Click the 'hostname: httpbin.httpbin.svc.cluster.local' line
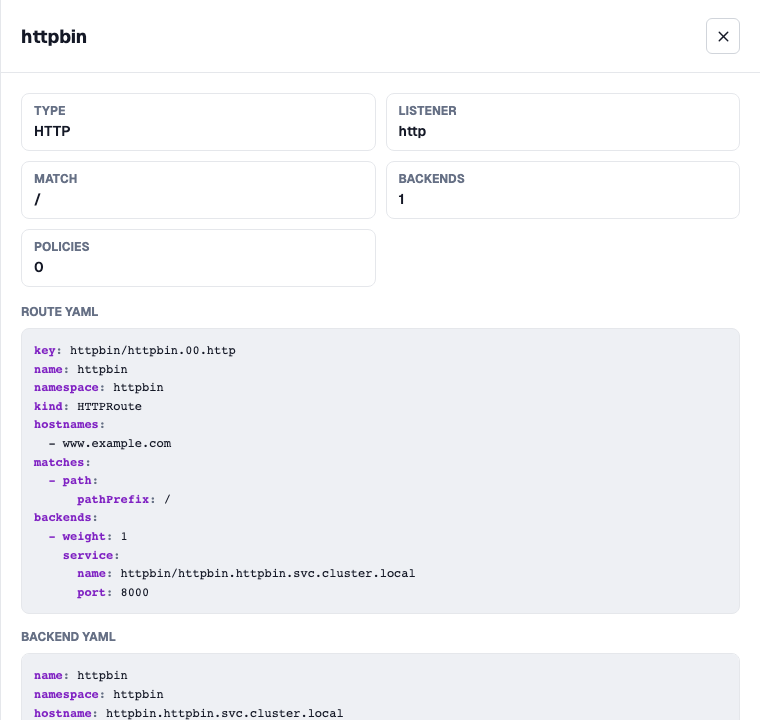 click(189, 713)
